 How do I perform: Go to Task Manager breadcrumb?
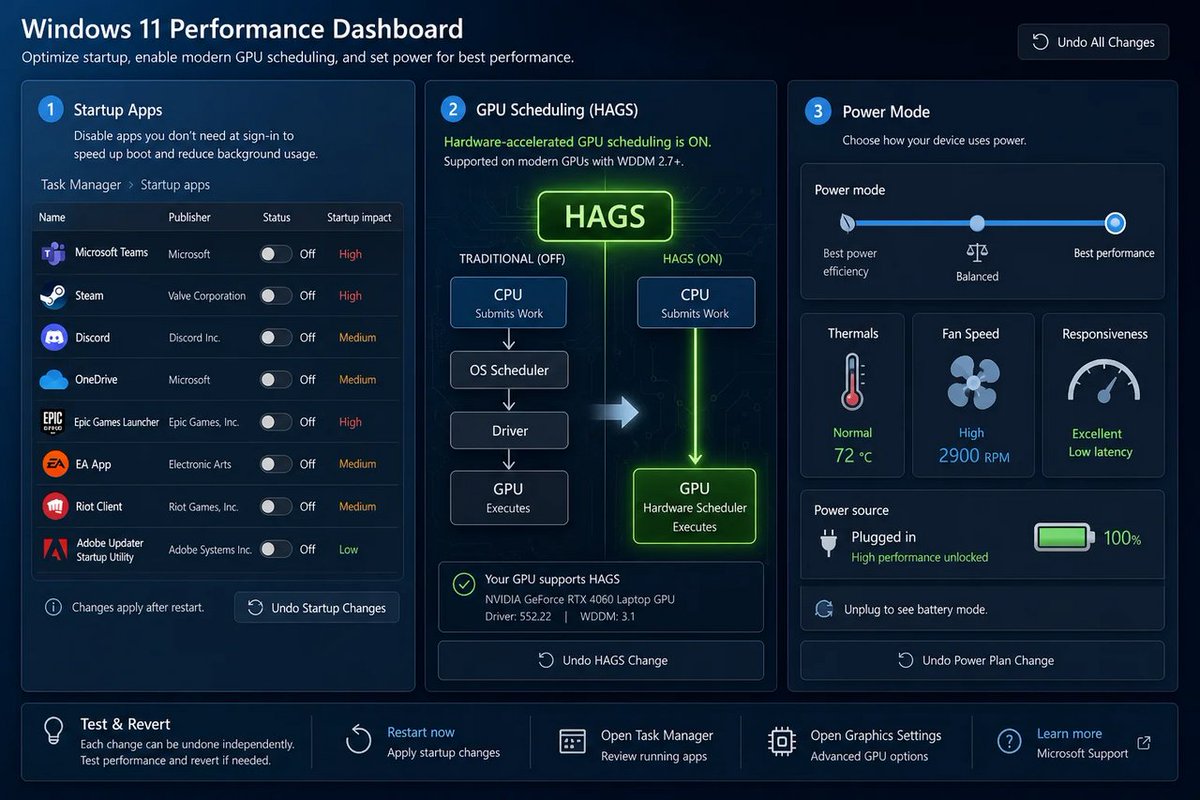(x=81, y=185)
